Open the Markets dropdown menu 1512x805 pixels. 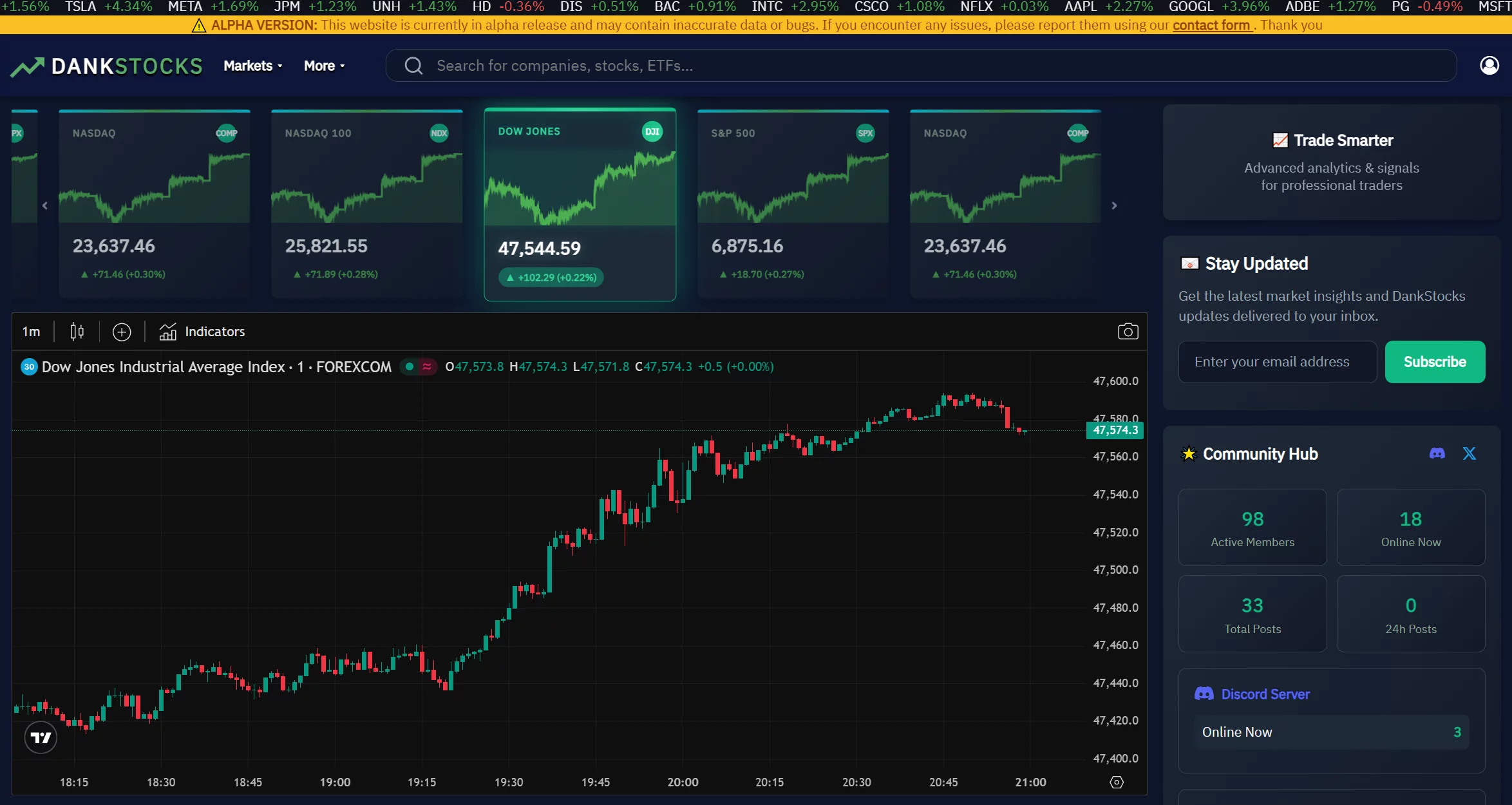252,65
